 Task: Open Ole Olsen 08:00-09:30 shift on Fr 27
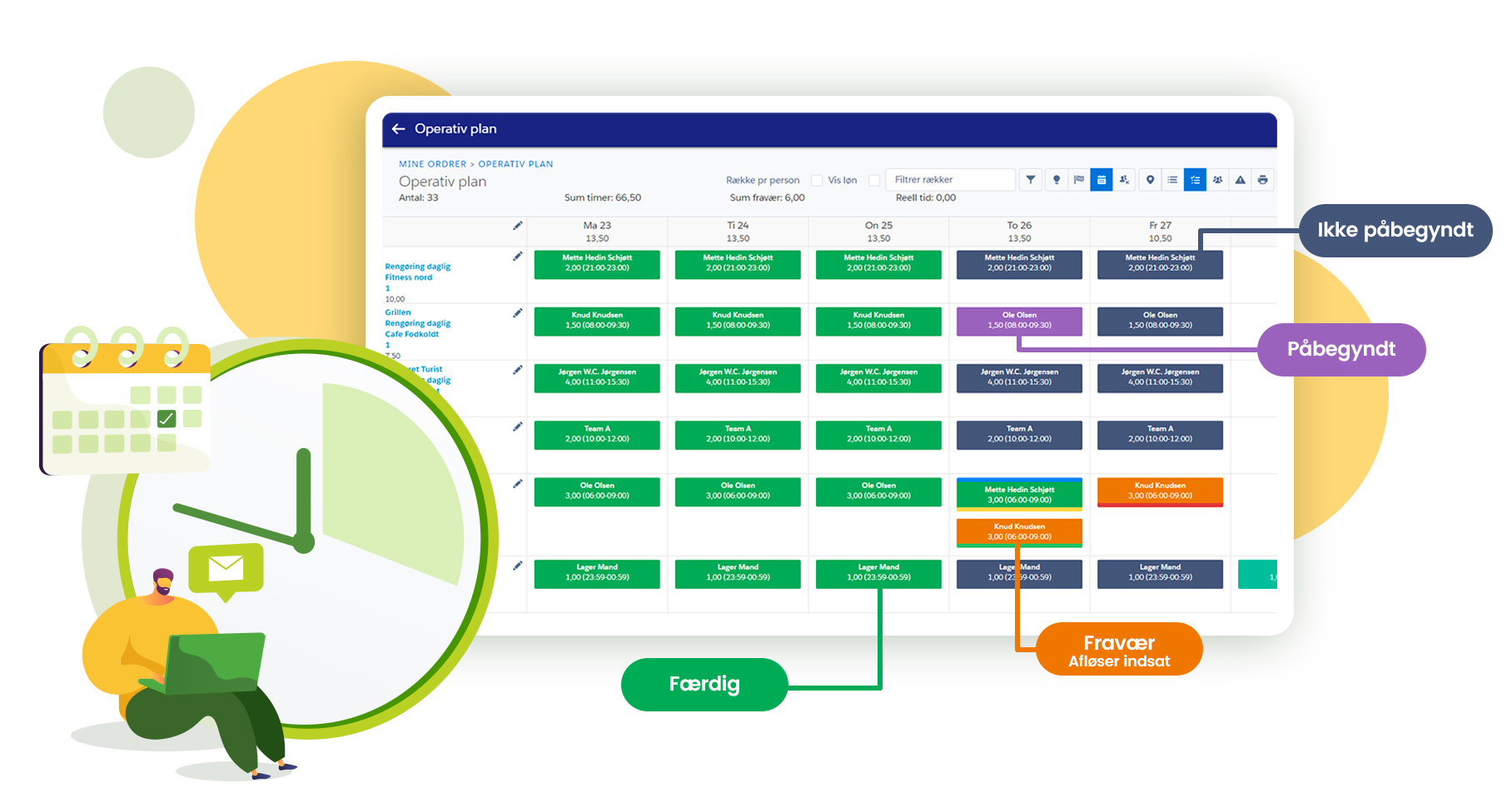(1160, 322)
